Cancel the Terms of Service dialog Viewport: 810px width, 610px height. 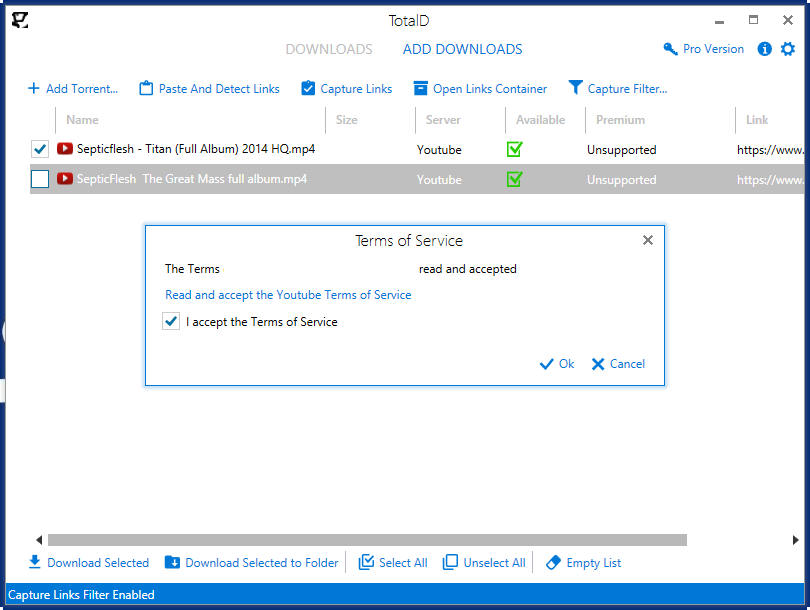tap(618, 364)
